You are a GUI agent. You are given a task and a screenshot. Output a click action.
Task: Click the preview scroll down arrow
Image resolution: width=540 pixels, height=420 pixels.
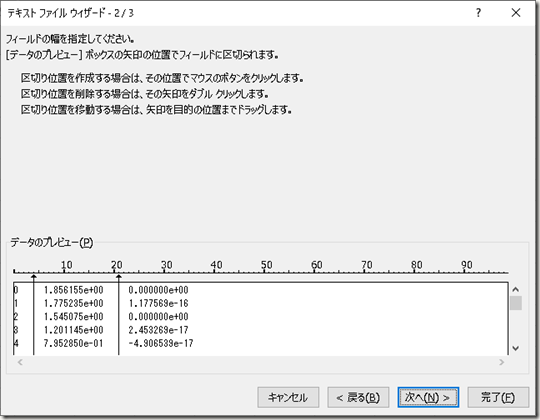(x=516, y=348)
